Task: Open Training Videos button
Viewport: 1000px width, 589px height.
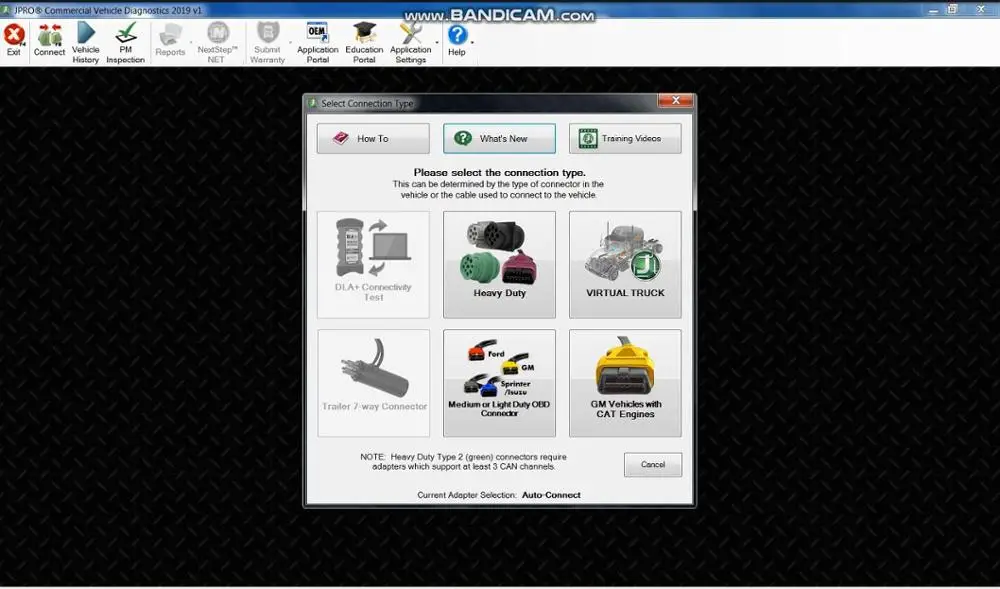Action: pos(625,138)
